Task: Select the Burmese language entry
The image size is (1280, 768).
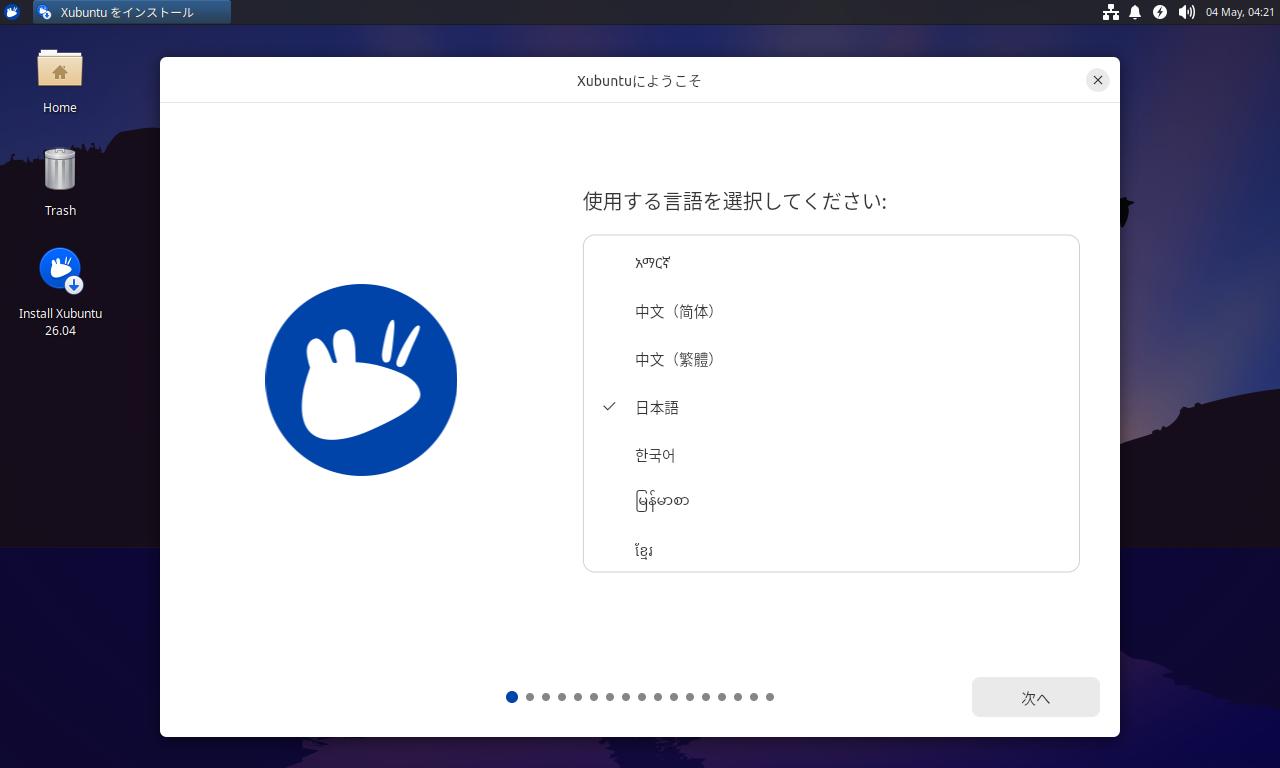Action: [x=831, y=501]
